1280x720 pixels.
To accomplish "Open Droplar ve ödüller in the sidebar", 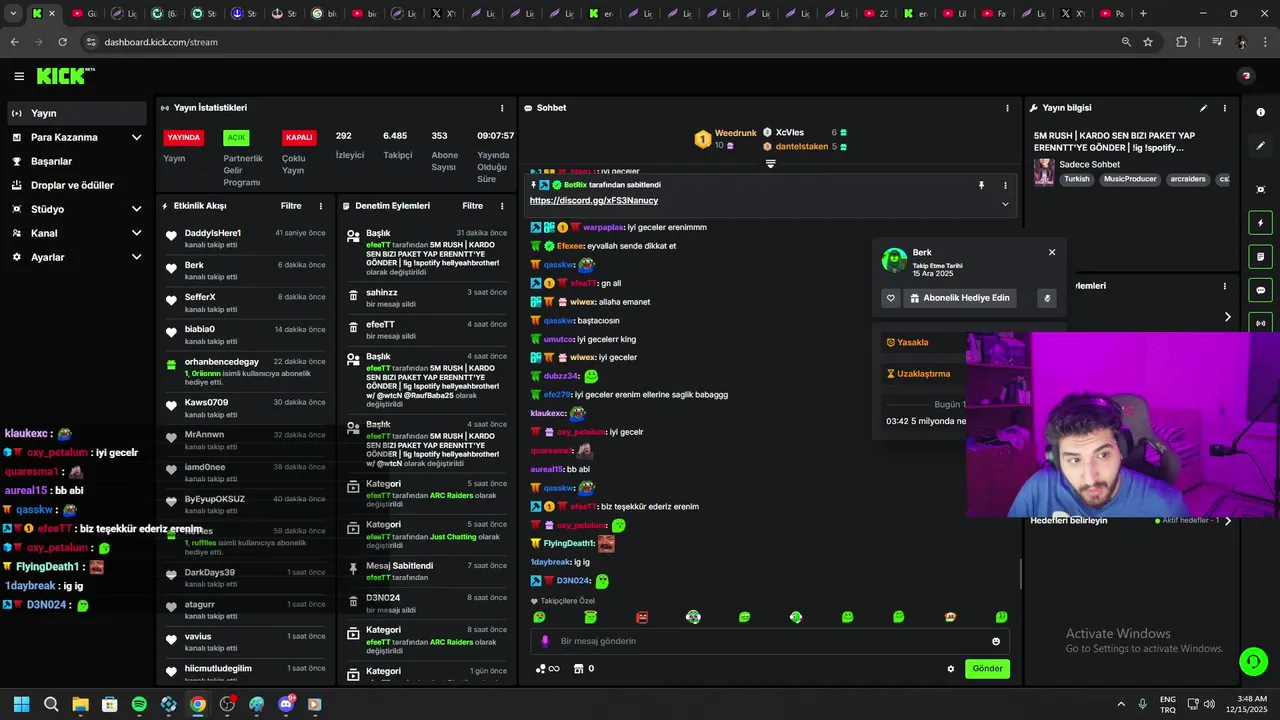I will (x=76, y=185).
